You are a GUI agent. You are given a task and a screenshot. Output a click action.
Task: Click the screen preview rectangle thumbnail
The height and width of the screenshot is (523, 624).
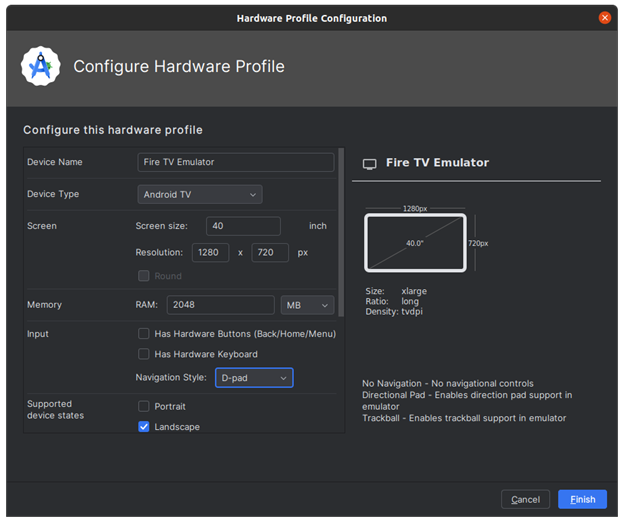pyautogui.click(x=415, y=243)
